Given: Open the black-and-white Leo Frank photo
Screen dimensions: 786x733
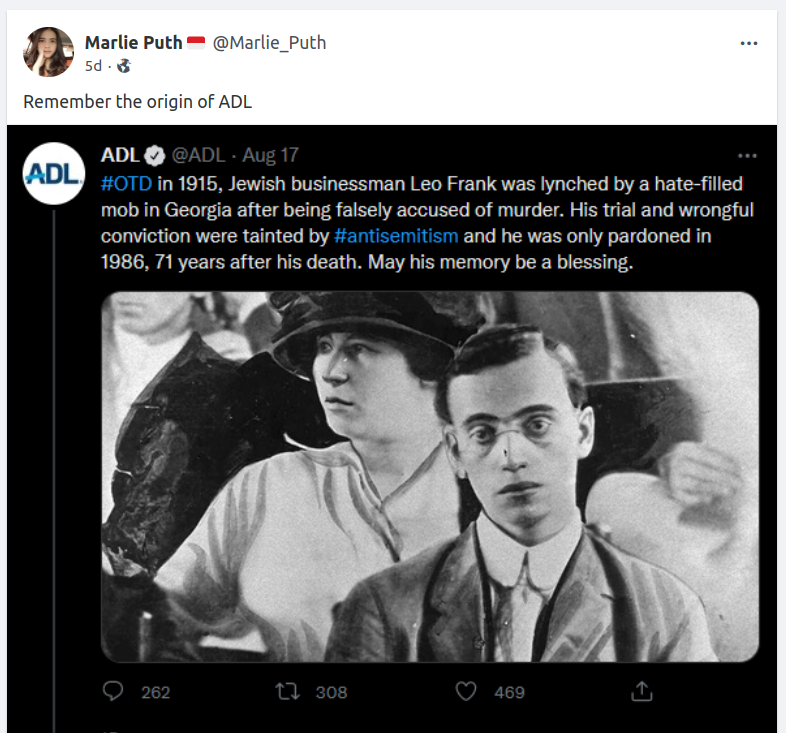Looking at the screenshot, I should pyautogui.click(x=430, y=476).
